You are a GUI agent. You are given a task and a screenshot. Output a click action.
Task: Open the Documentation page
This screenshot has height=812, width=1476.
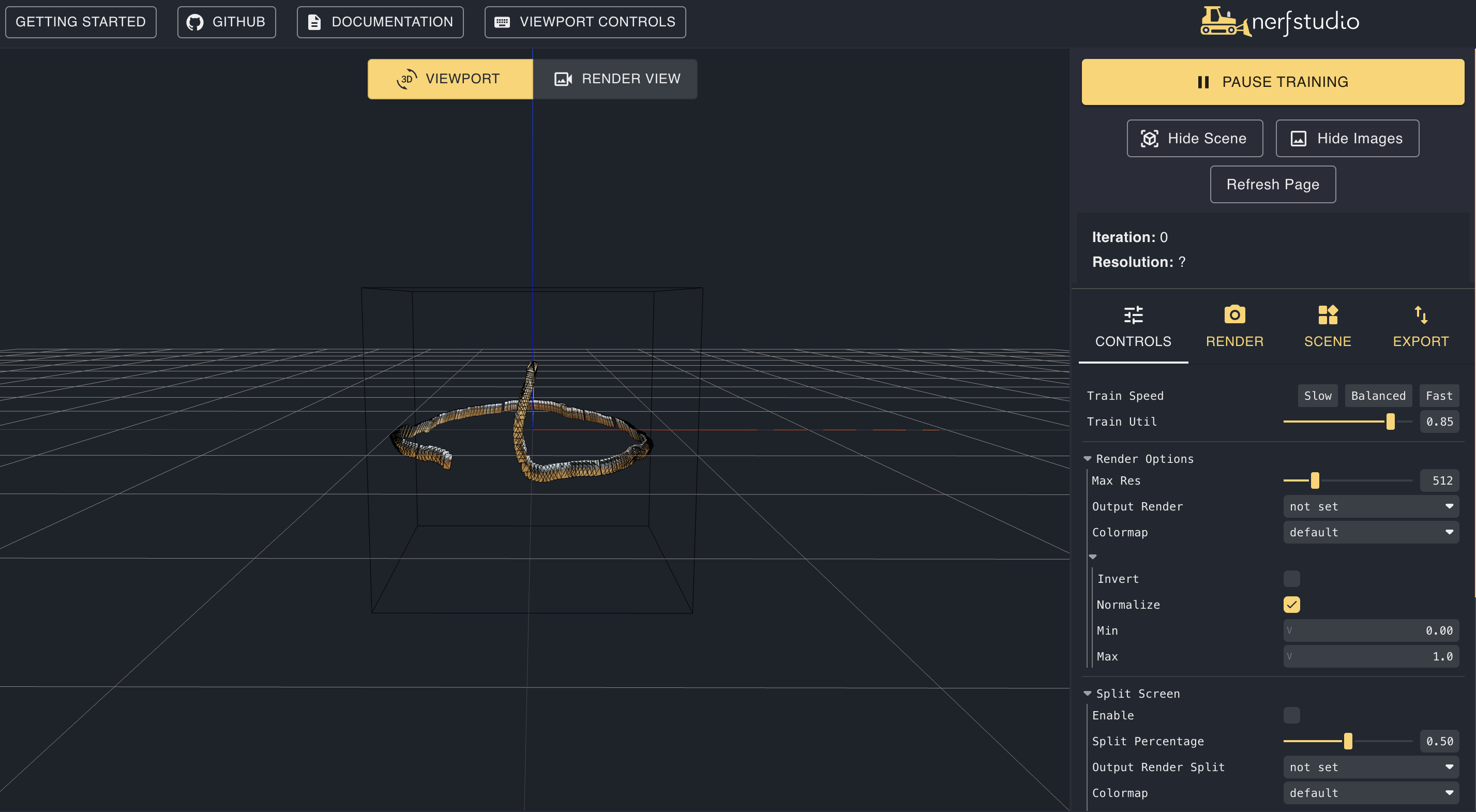pyautogui.click(x=380, y=21)
